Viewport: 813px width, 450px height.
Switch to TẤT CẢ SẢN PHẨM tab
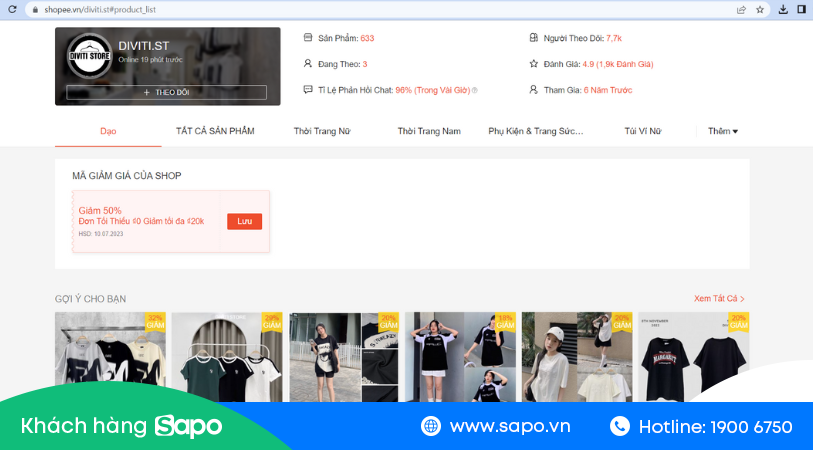[215, 131]
